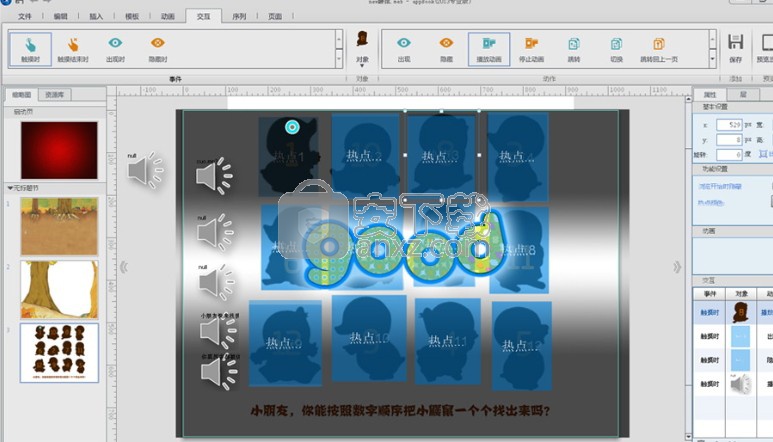Open the 插入 insert ribbon tab
This screenshot has height=442, width=773.
pos(96,16)
